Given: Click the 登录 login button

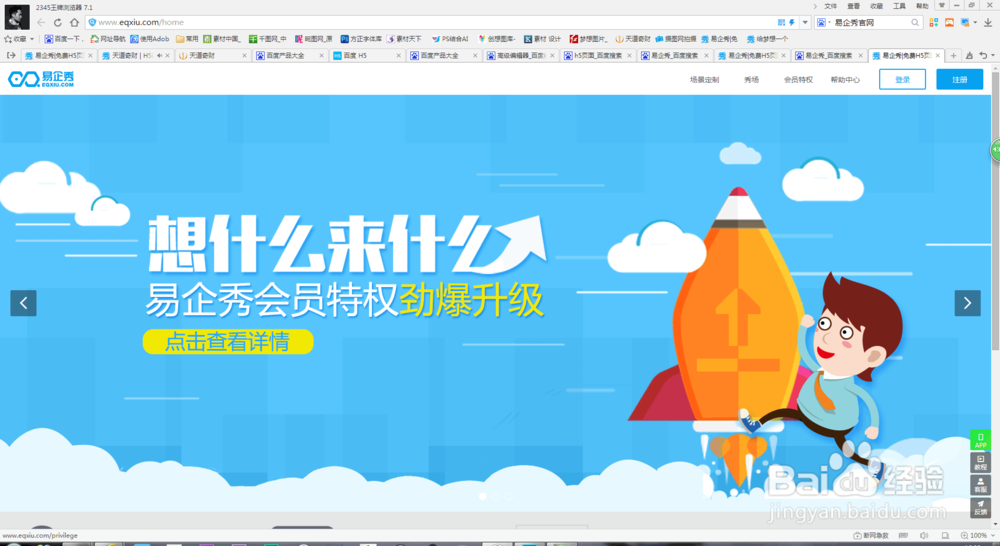Looking at the screenshot, I should (x=902, y=80).
